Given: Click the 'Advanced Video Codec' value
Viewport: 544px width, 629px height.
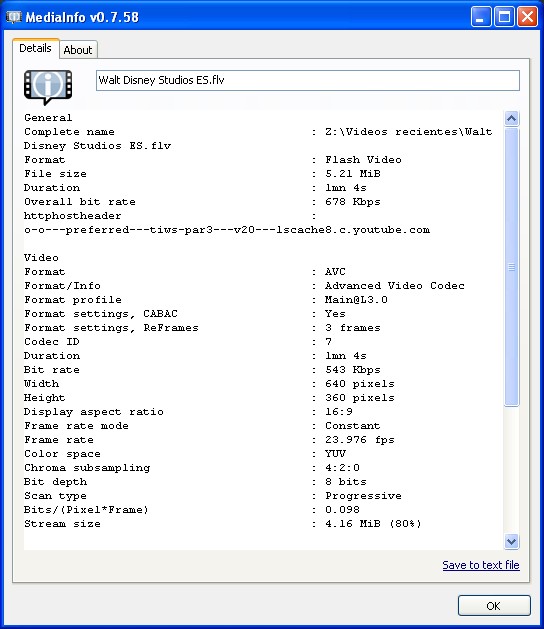Looking at the screenshot, I should pyautogui.click(x=395, y=286).
